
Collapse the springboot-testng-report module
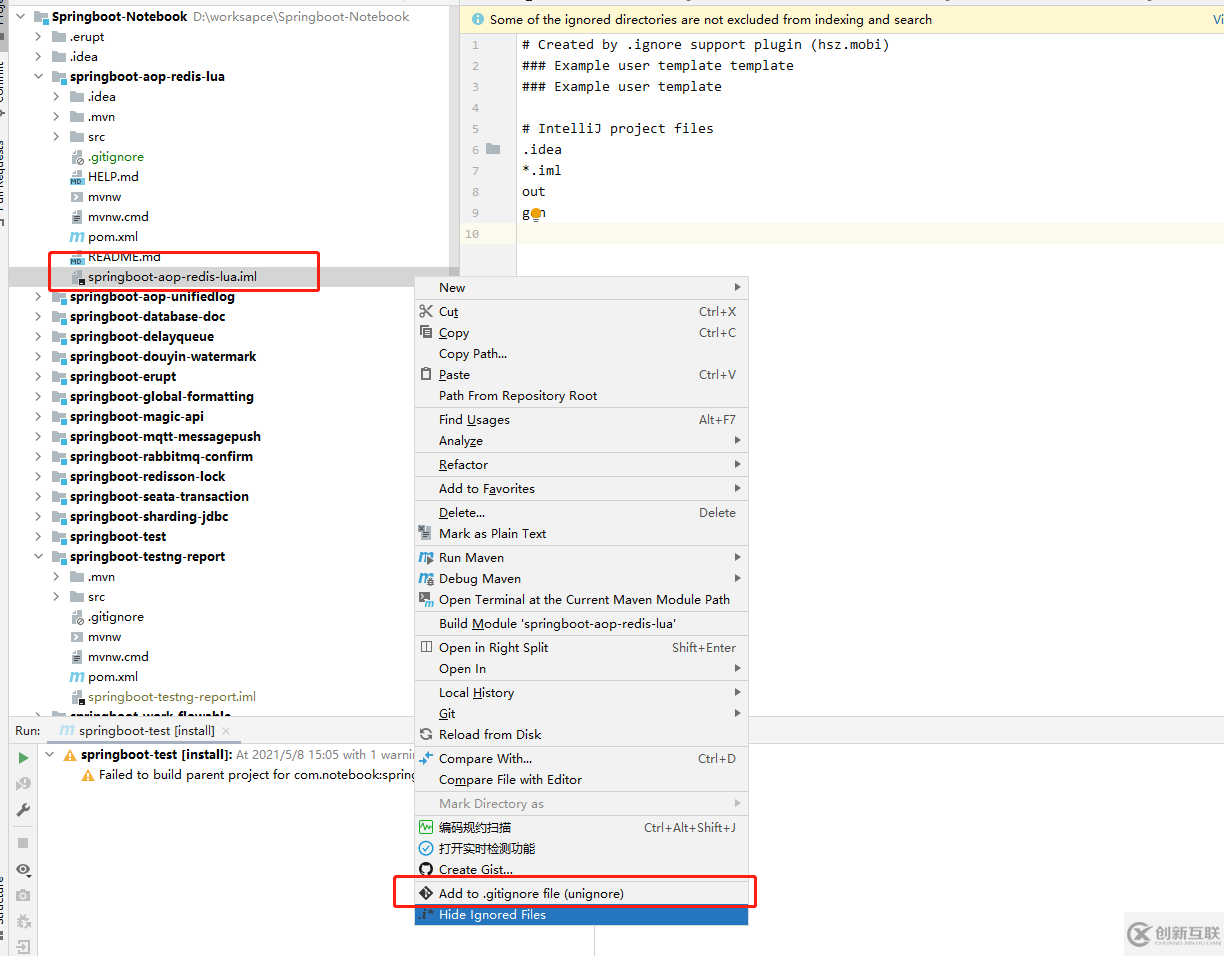38,557
